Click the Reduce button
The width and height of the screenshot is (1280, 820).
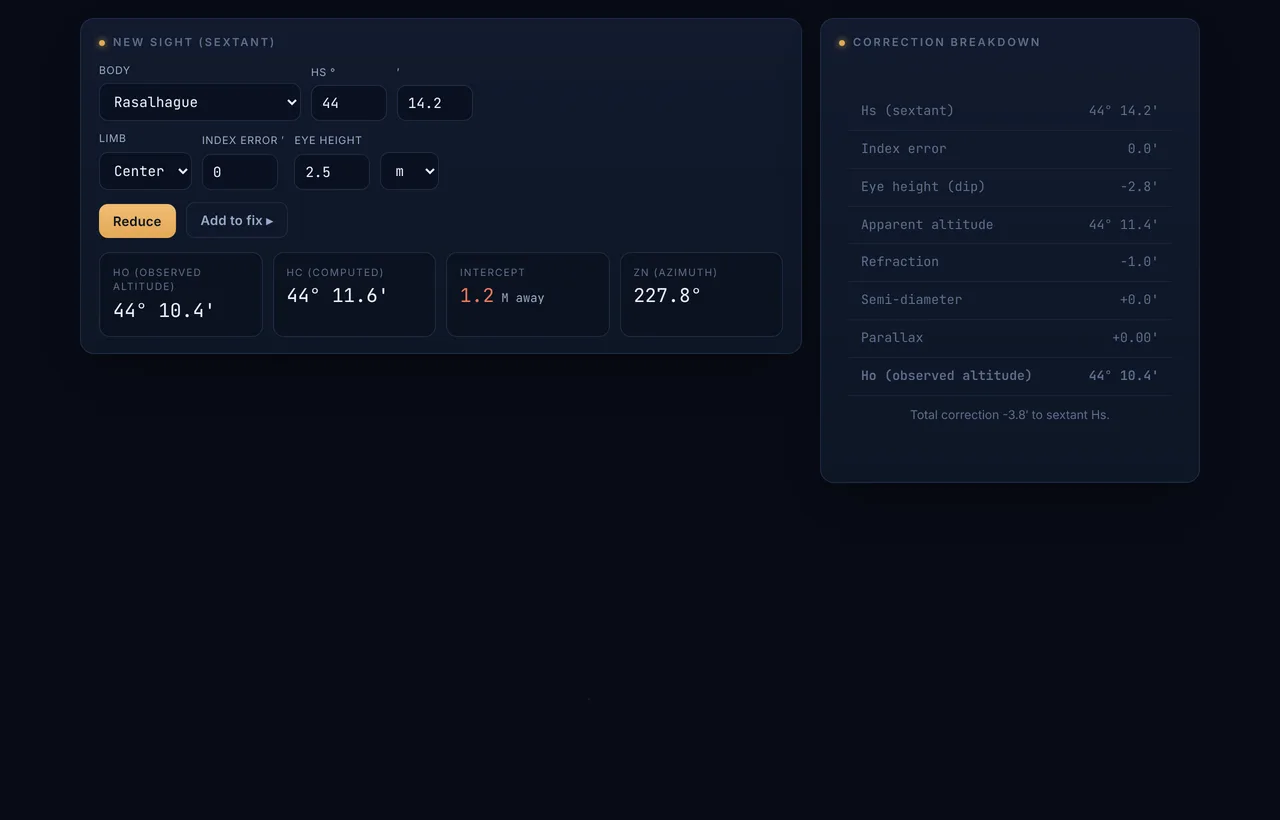(x=137, y=221)
